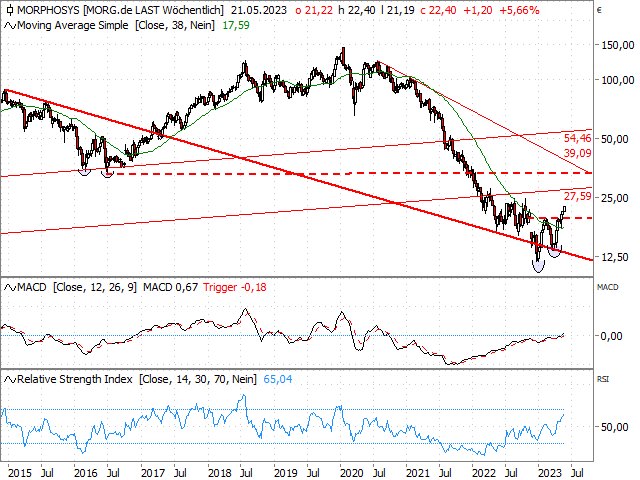The image size is (640, 480).
Task: Click the low value l 21,19
Action: pos(398,10)
